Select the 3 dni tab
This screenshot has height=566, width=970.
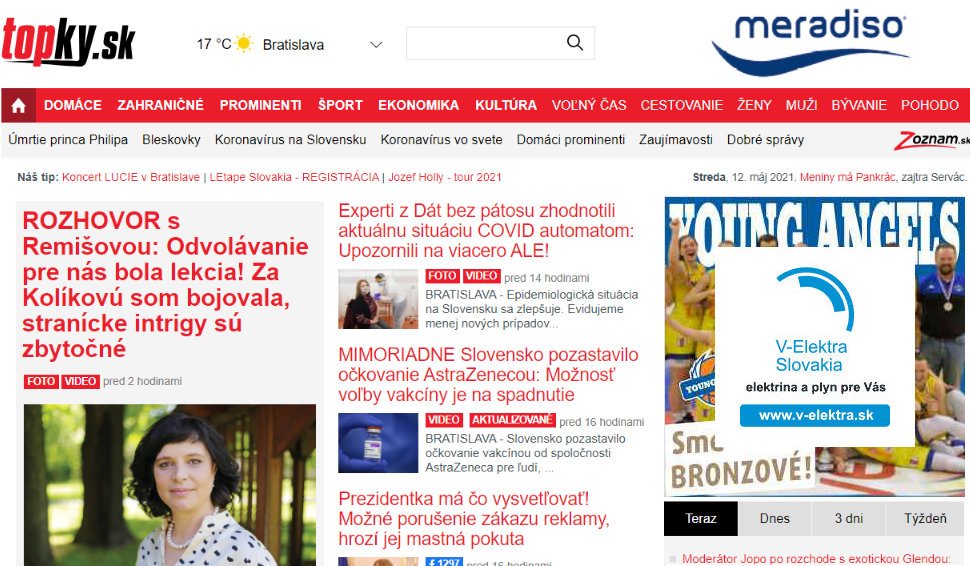click(x=849, y=518)
